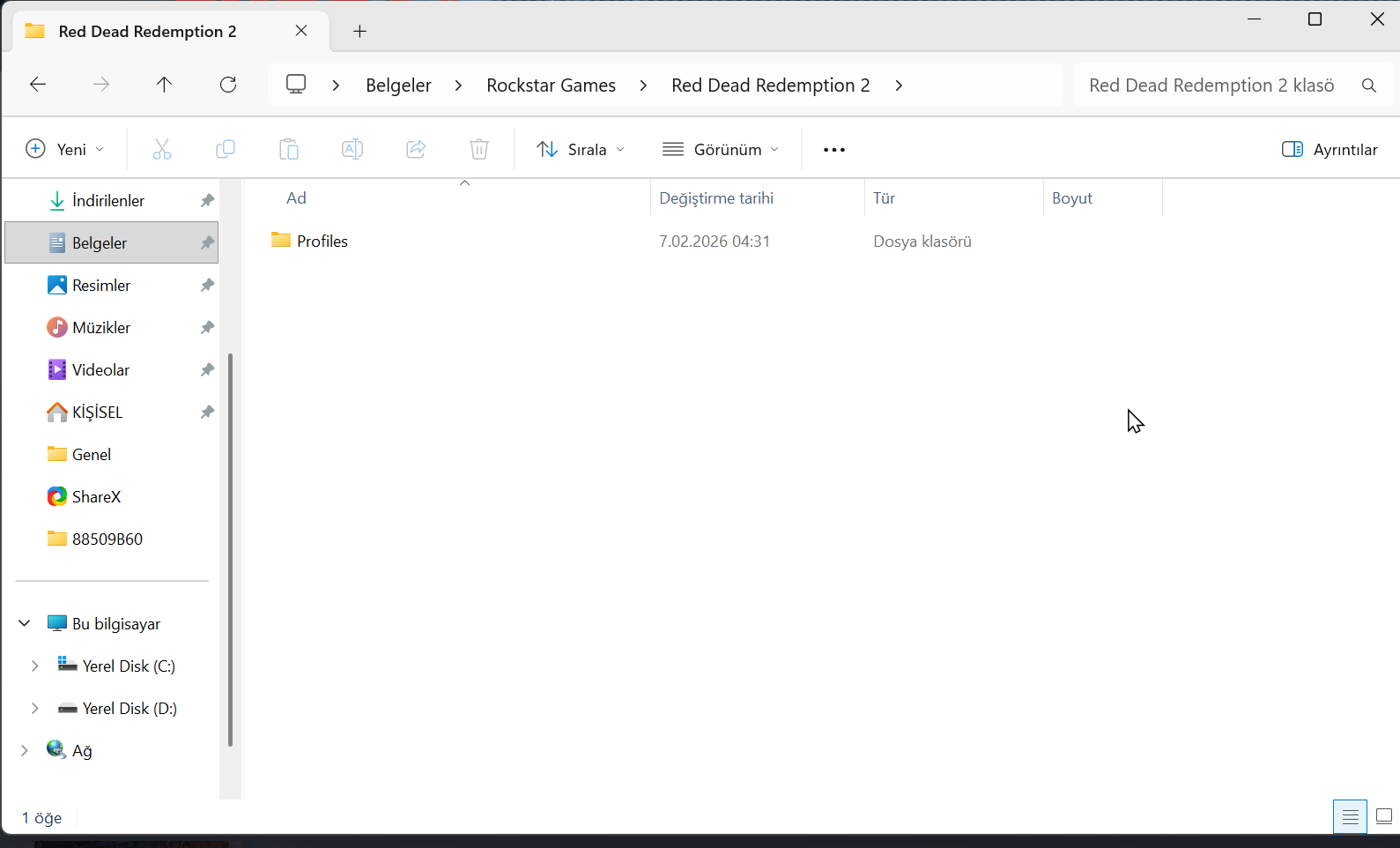The width and height of the screenshot is (1400, 848).
Task: Expand Yerel Disk (D:) in tree
Action: click(x=34, y=708)
